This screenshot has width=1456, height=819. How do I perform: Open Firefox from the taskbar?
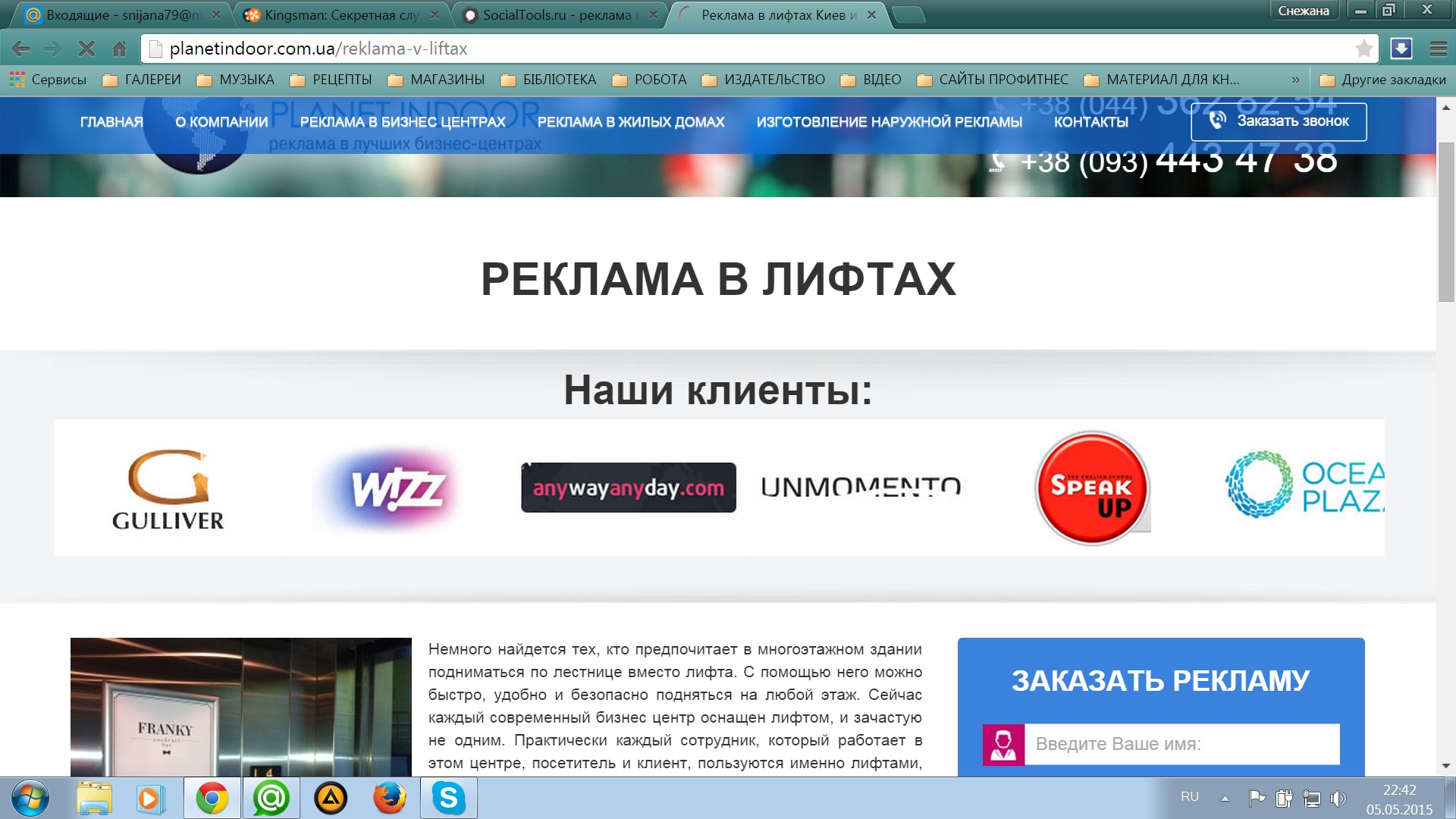(x=390, y=799)
